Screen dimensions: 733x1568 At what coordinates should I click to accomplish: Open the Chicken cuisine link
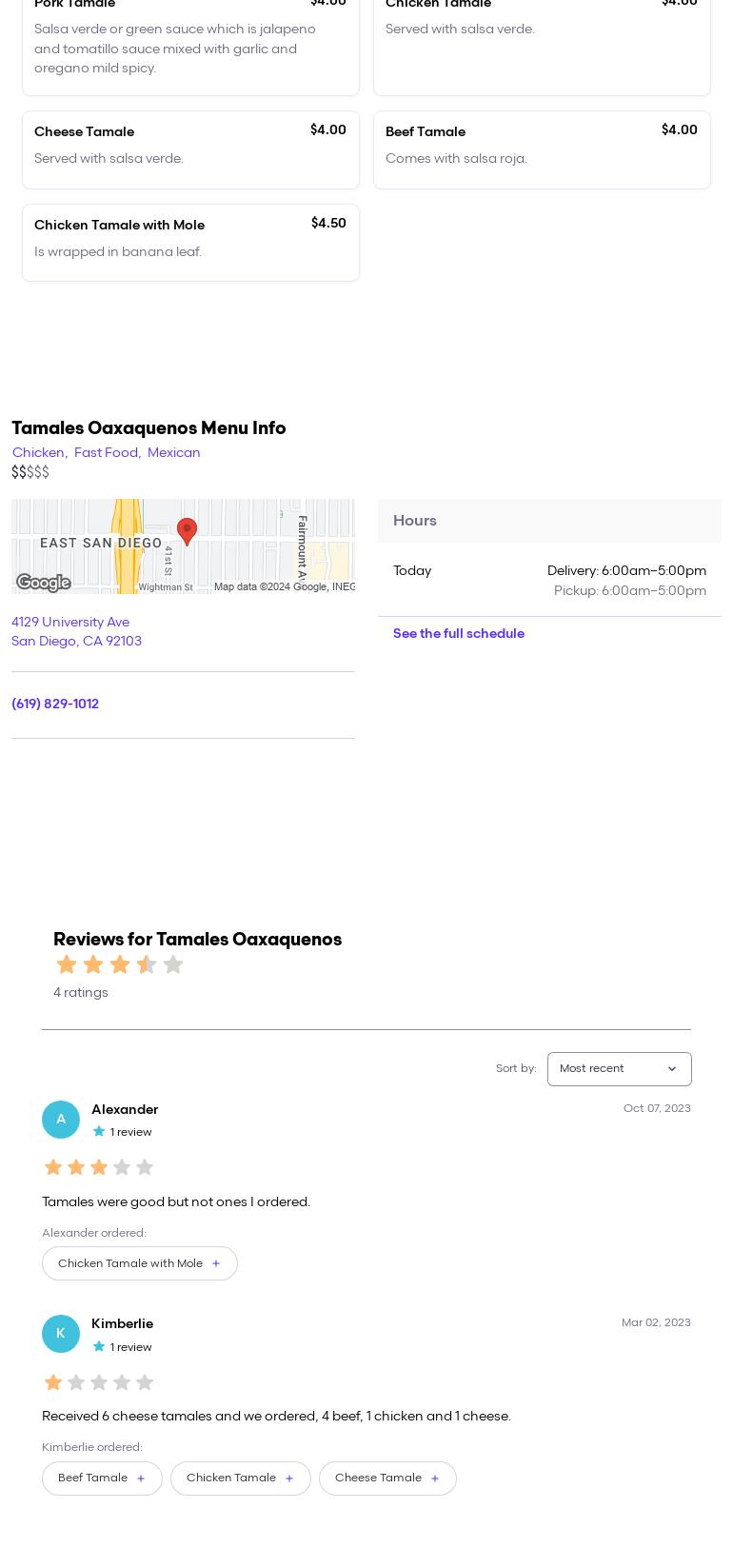point(38,453)
